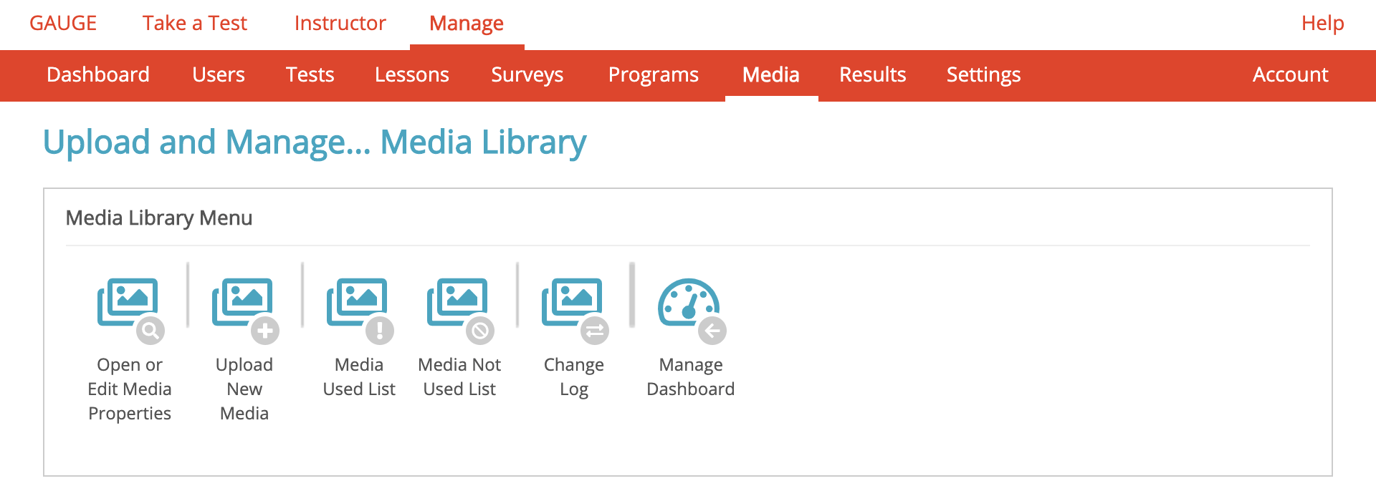This screenshot has width=1376, height=491.
Task: Open the Take a Test tab
Action: [195, 23]
